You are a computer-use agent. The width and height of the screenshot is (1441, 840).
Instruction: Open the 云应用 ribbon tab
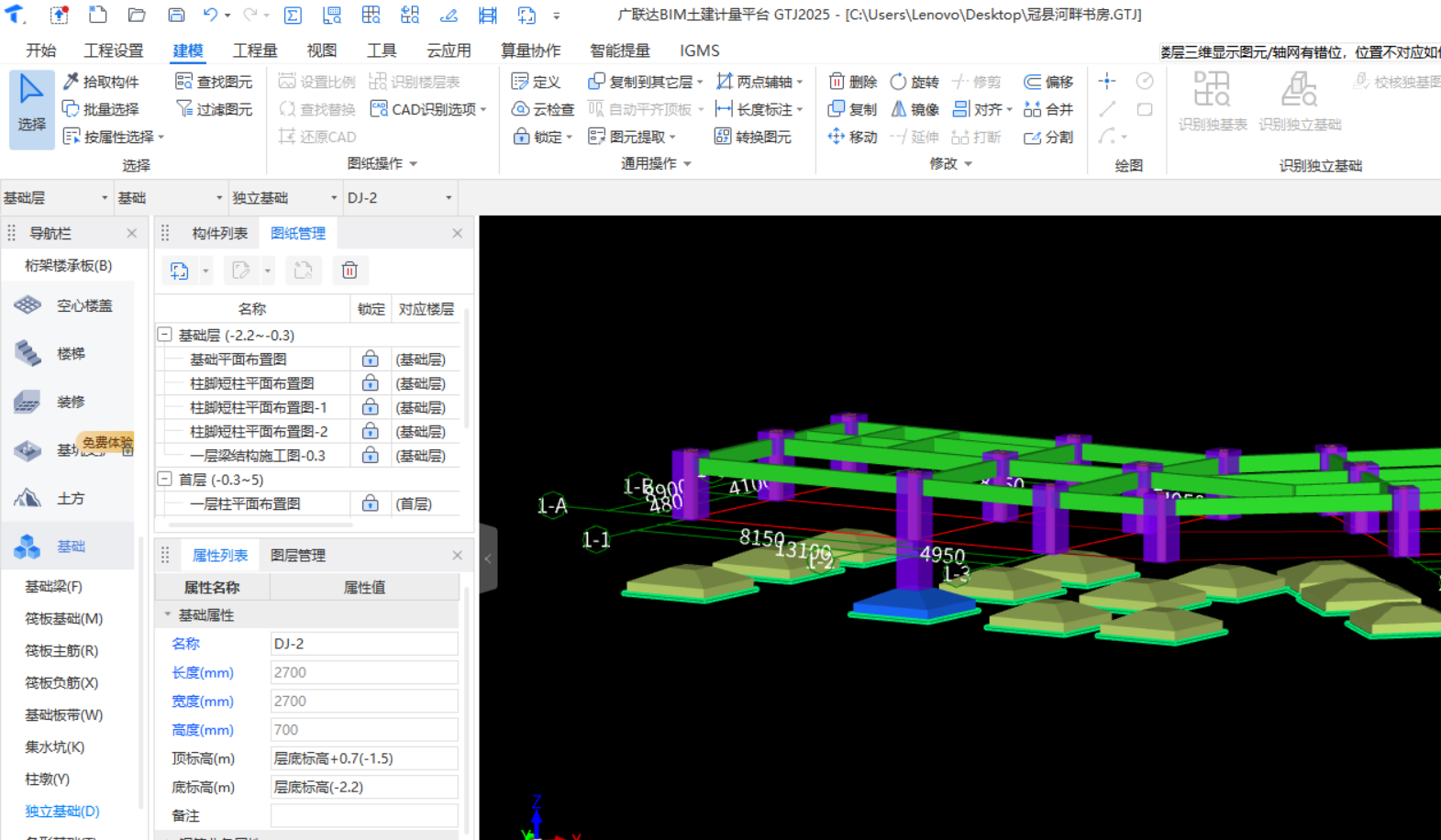pos(449,50)
